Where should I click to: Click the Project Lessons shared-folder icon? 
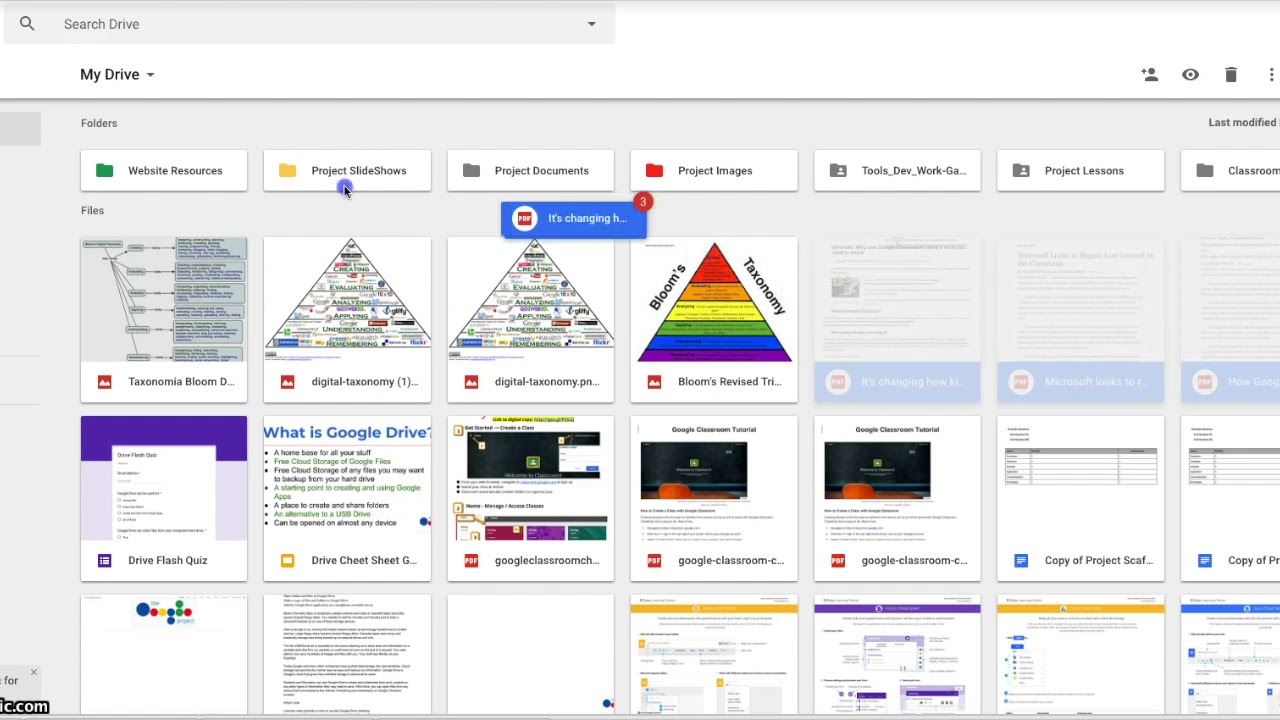click(x=1021, y=171)
